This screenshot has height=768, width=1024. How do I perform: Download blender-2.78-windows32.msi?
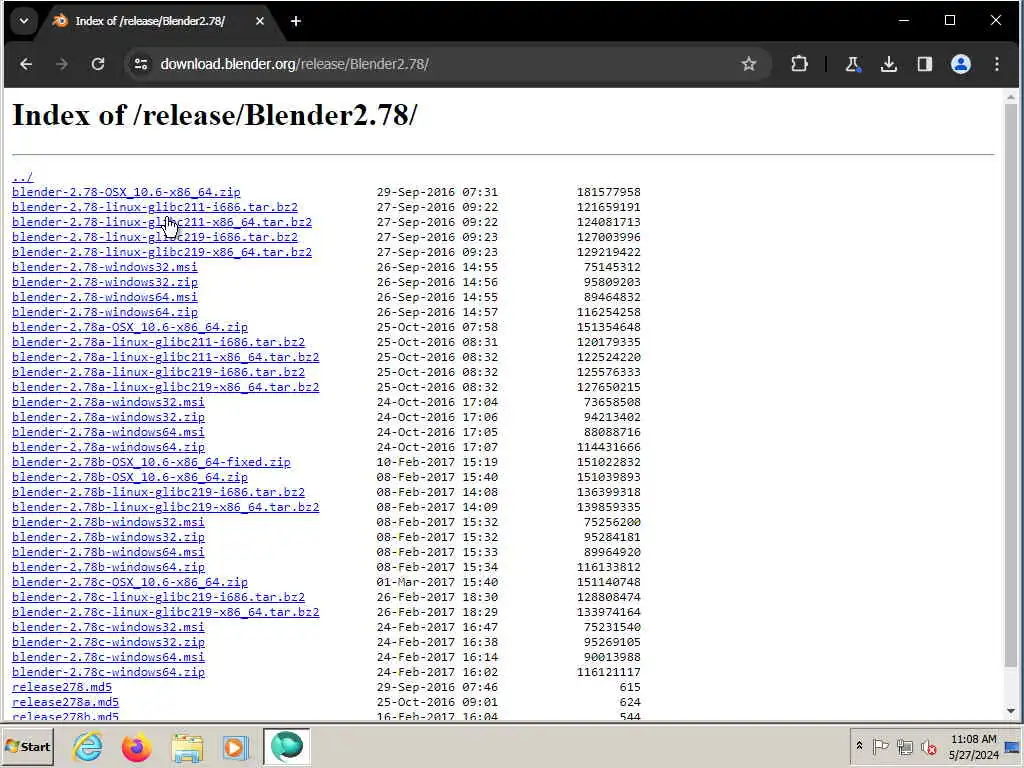(104, 267)
